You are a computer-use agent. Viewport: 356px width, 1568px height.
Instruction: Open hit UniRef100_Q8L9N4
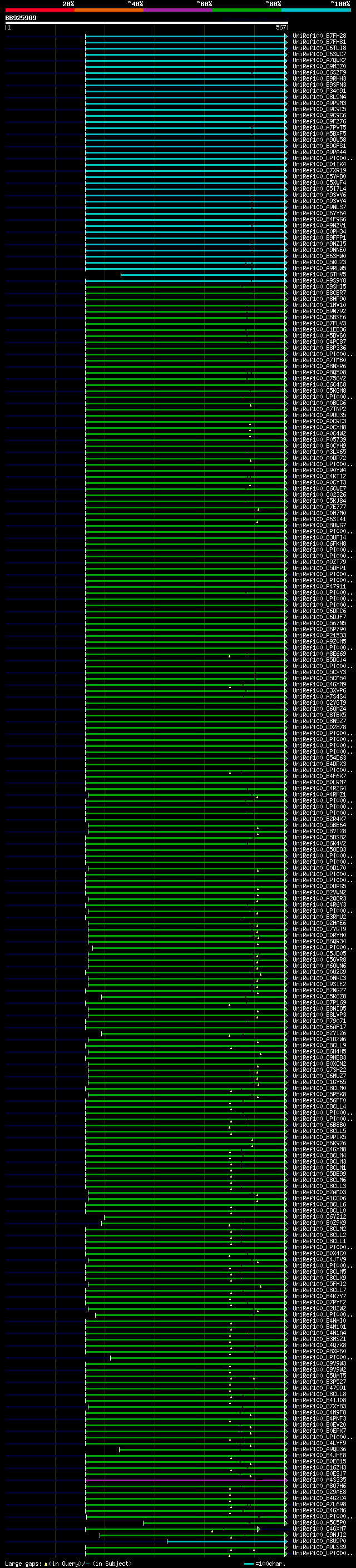[319, 97]
